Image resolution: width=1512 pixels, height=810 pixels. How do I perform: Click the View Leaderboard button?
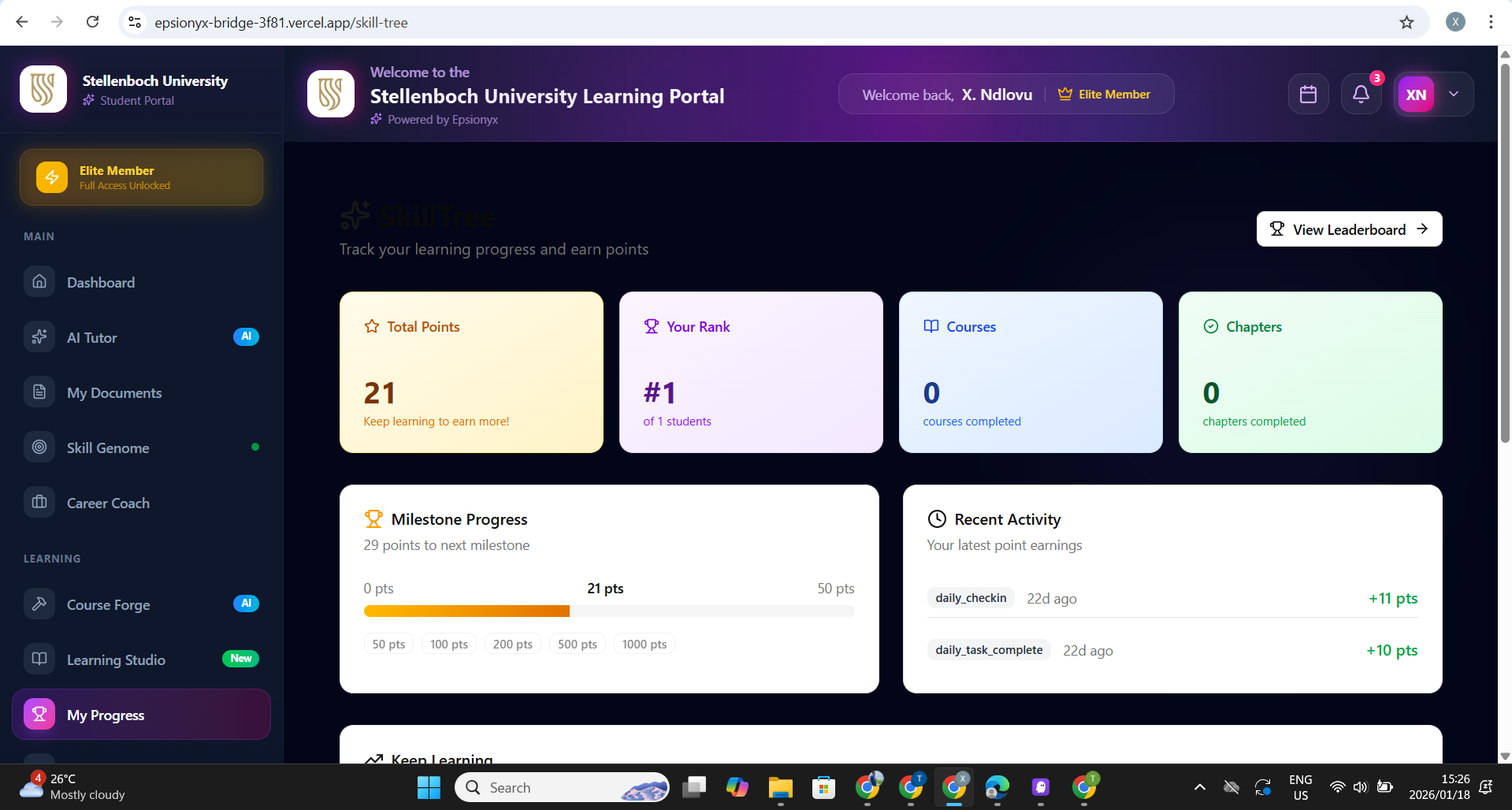click(1349, 229)
